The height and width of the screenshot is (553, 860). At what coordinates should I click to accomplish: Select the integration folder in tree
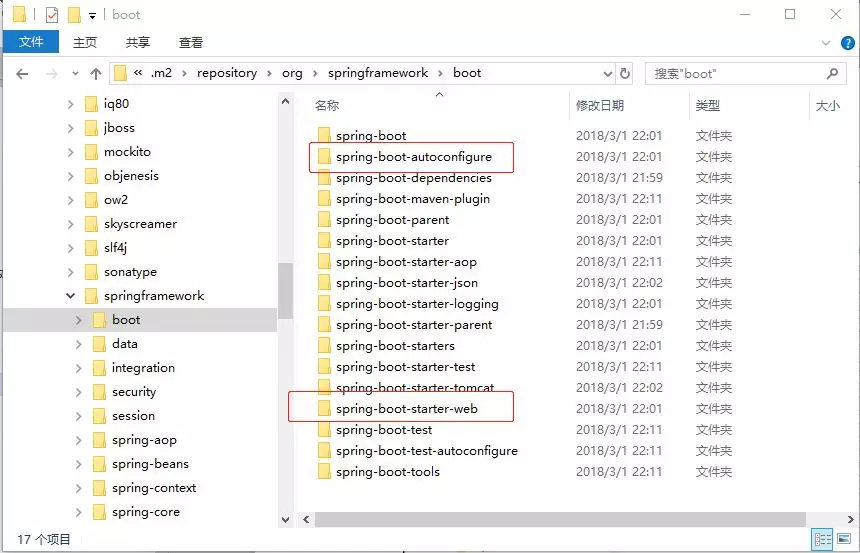click(x=143, y=368)
